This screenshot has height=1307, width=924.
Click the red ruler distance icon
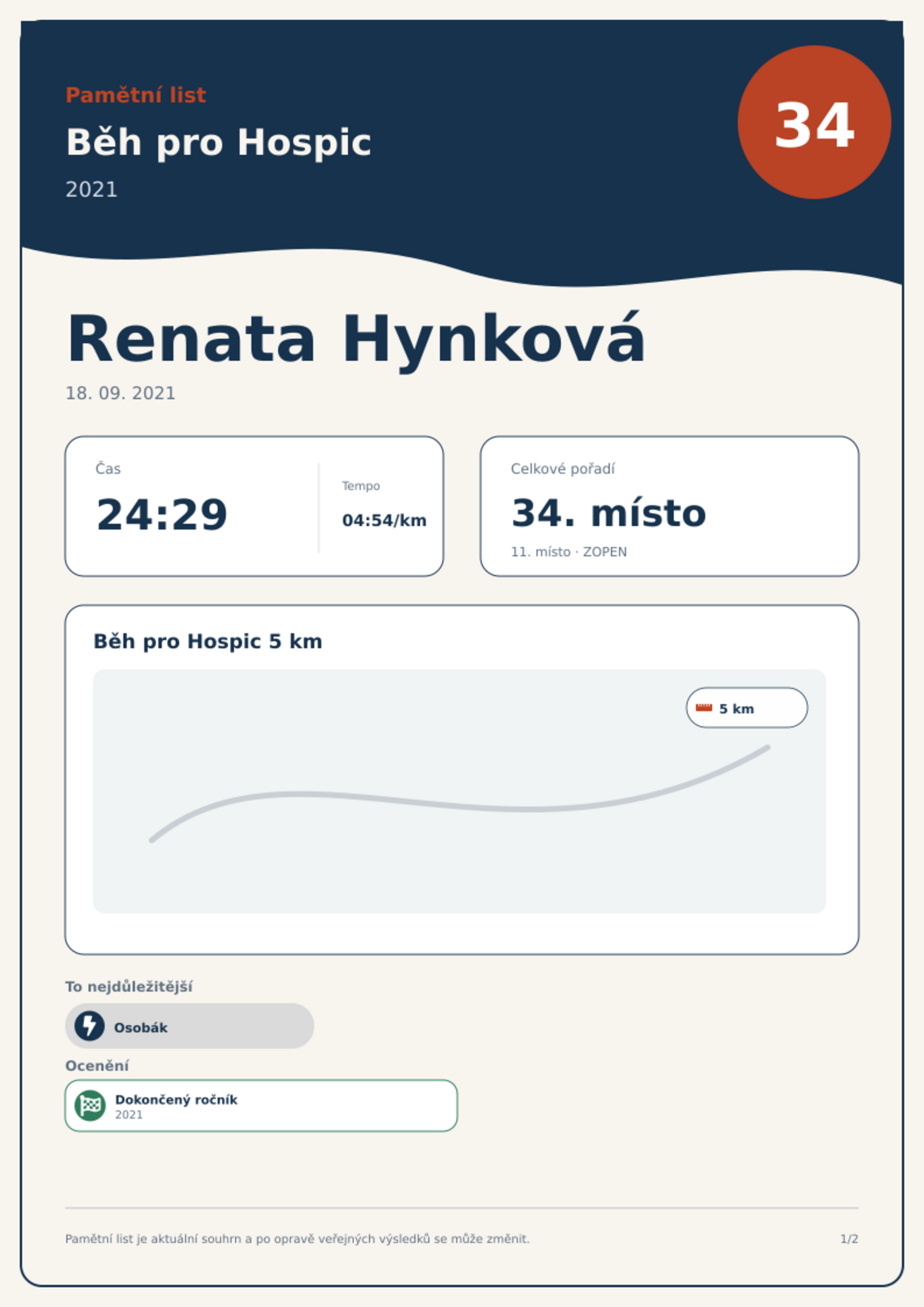704,708
